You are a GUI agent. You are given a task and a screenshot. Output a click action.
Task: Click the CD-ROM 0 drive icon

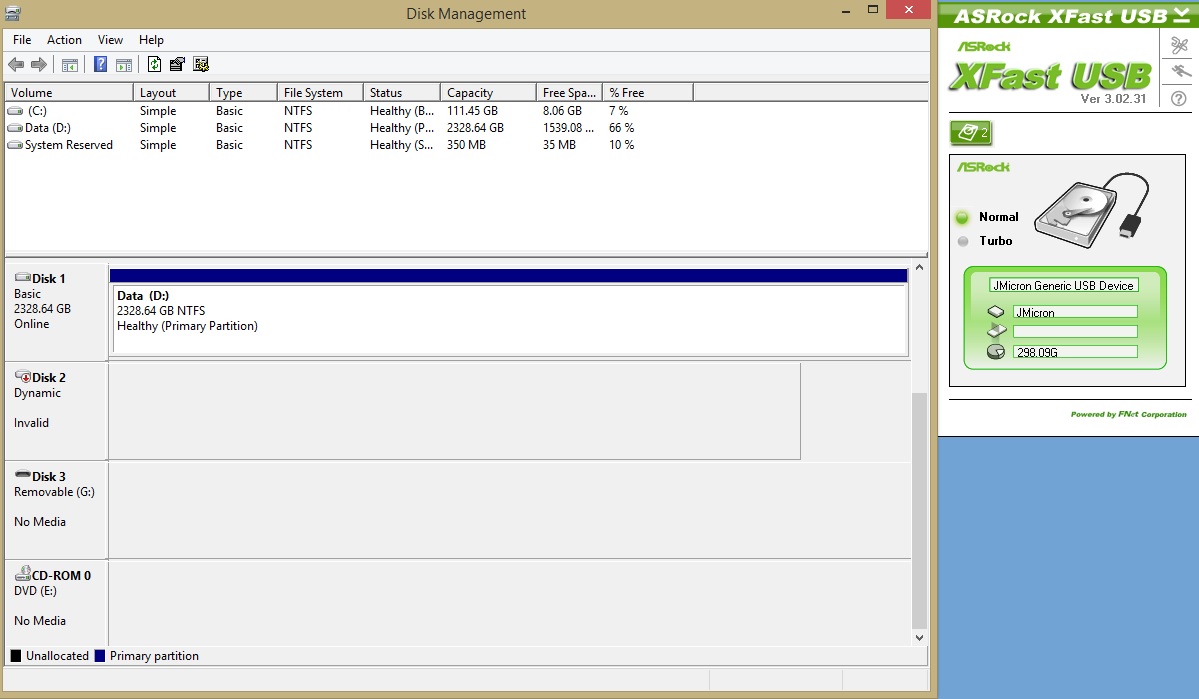pos(22,574)
